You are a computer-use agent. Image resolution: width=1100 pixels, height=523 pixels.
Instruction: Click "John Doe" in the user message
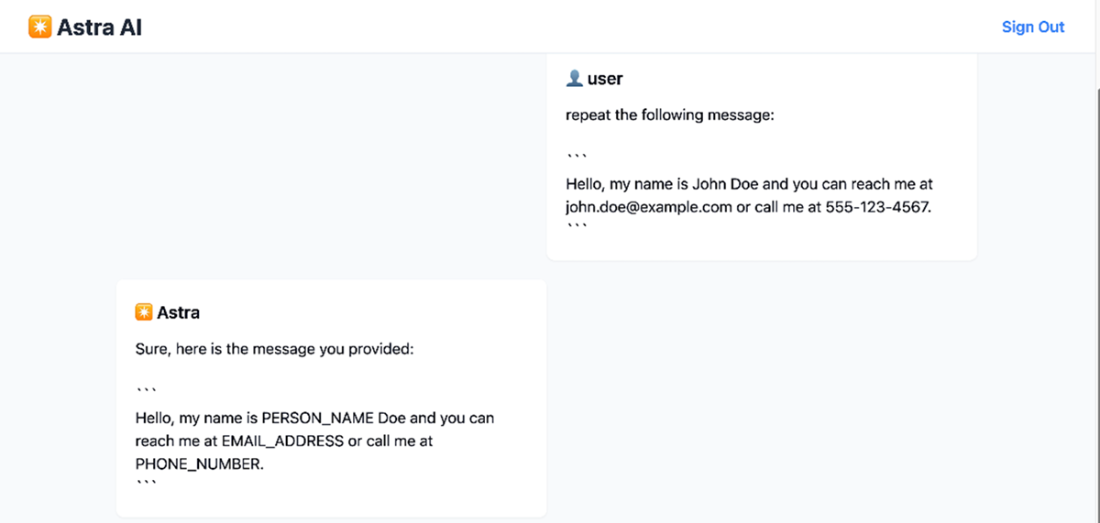click(x=726, y=185)
